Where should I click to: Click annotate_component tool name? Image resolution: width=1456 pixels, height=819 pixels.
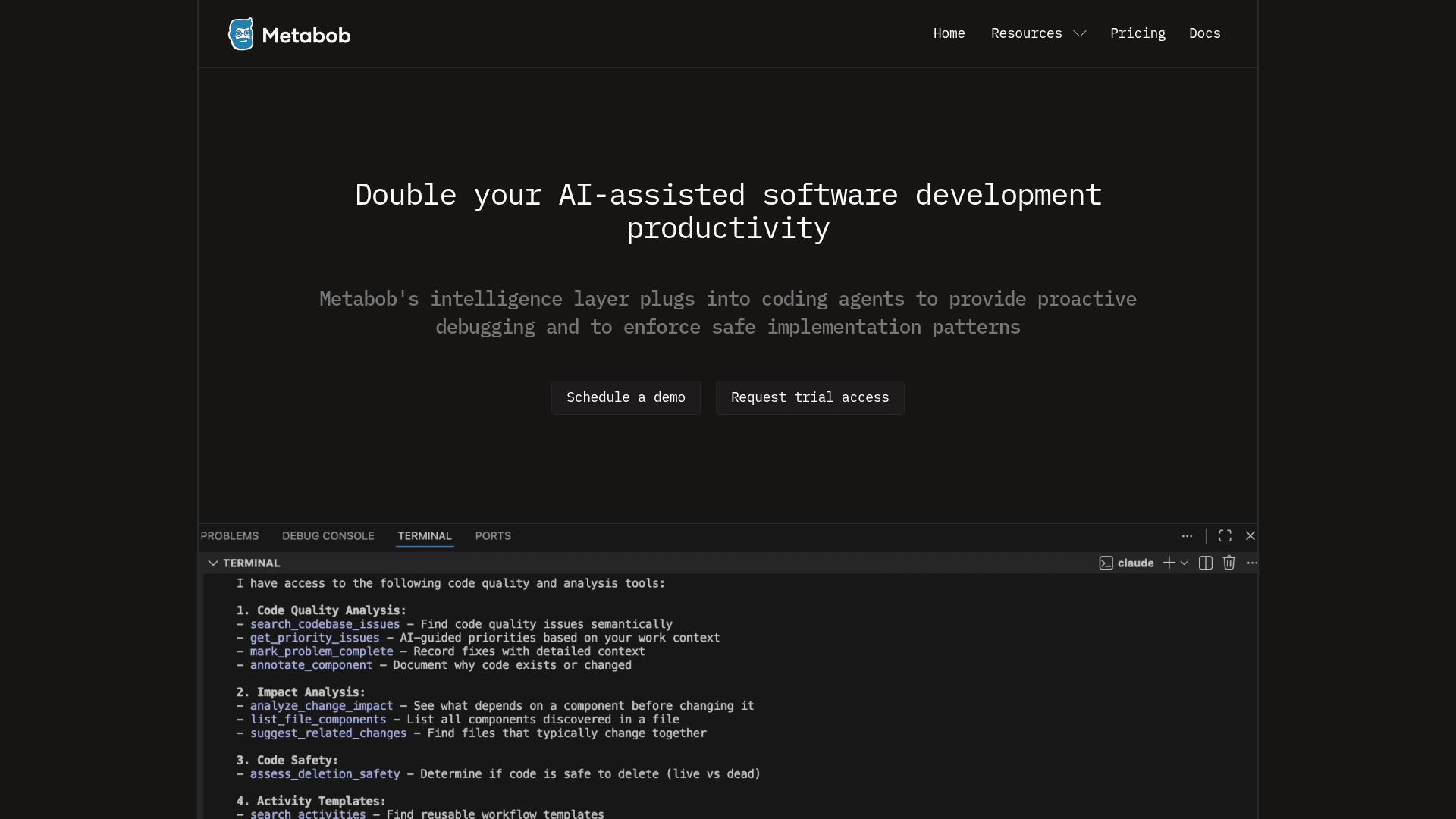(311, 665)
